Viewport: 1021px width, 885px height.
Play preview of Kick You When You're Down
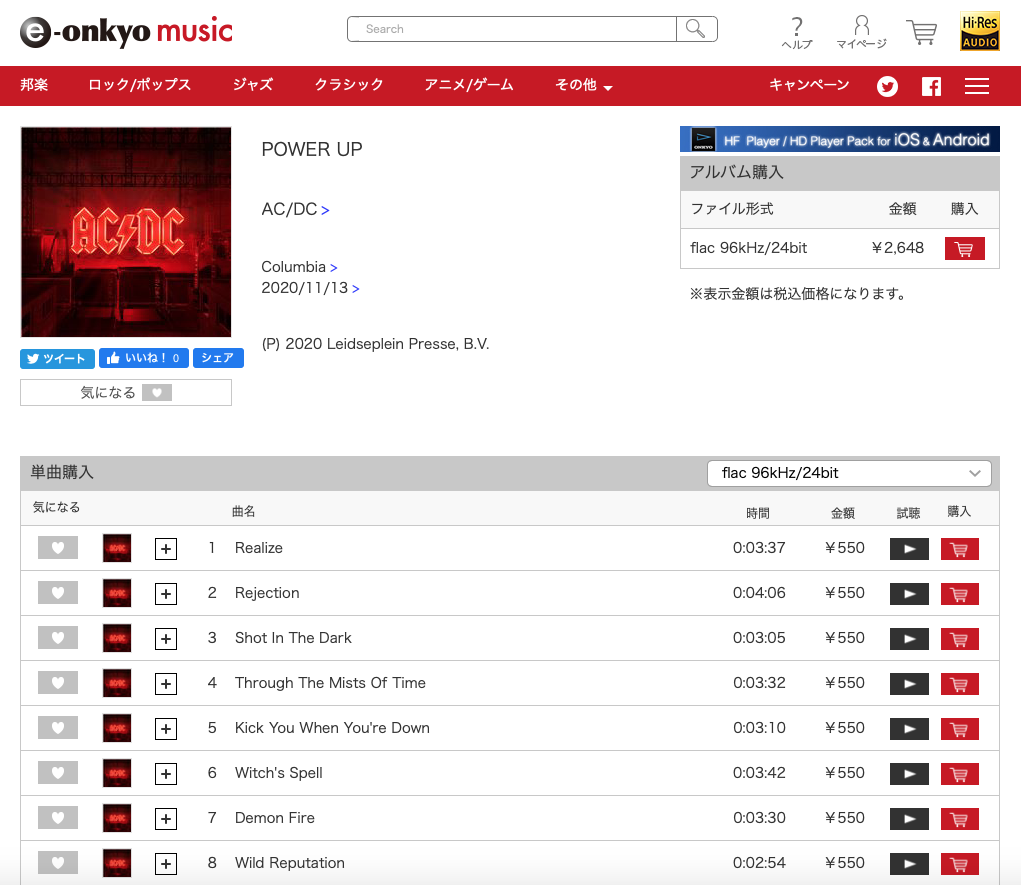909,729
